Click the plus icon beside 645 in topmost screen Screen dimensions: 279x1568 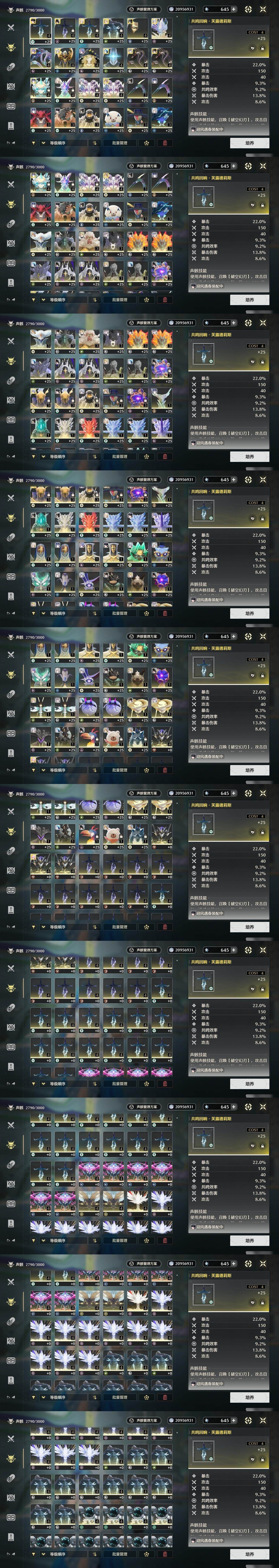[233, 9]
